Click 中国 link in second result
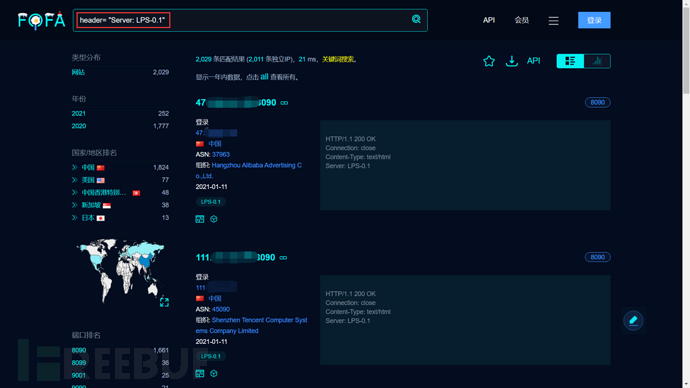The width and height of the screenshot is (690, 388). pyautogui.click(x=215, y=299)
